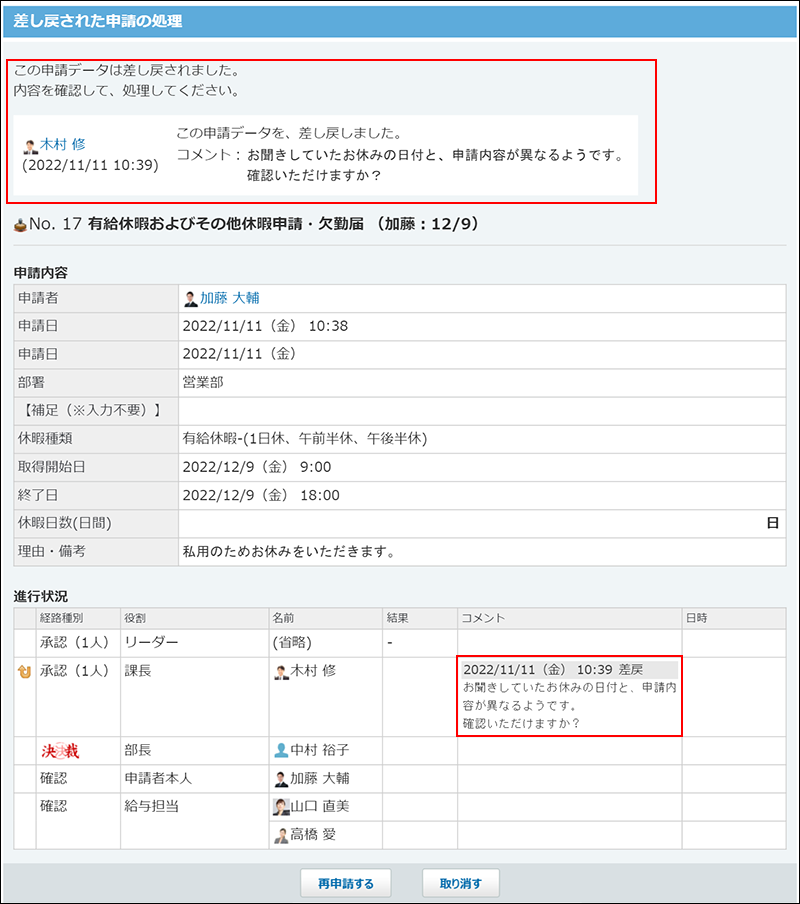Click application date 2022/11/11（金） 10:38
Screen dimensions: 800x904
(265, 326)
